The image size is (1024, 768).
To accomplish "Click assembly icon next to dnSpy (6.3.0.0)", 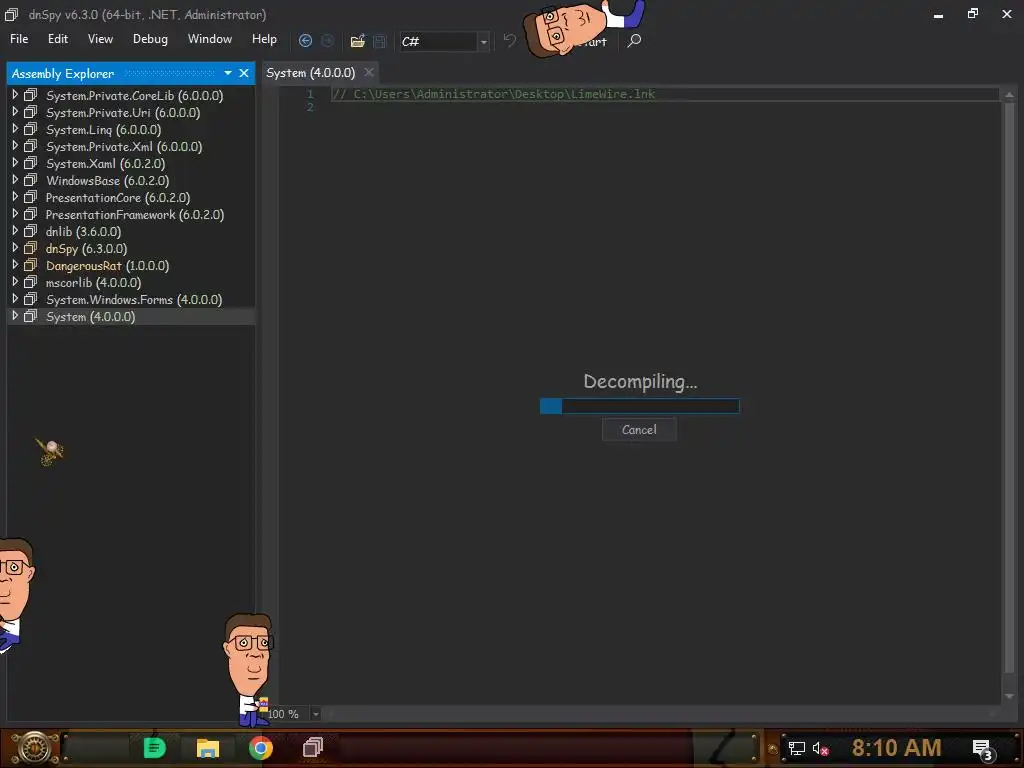I will click(x=30, y=248).
